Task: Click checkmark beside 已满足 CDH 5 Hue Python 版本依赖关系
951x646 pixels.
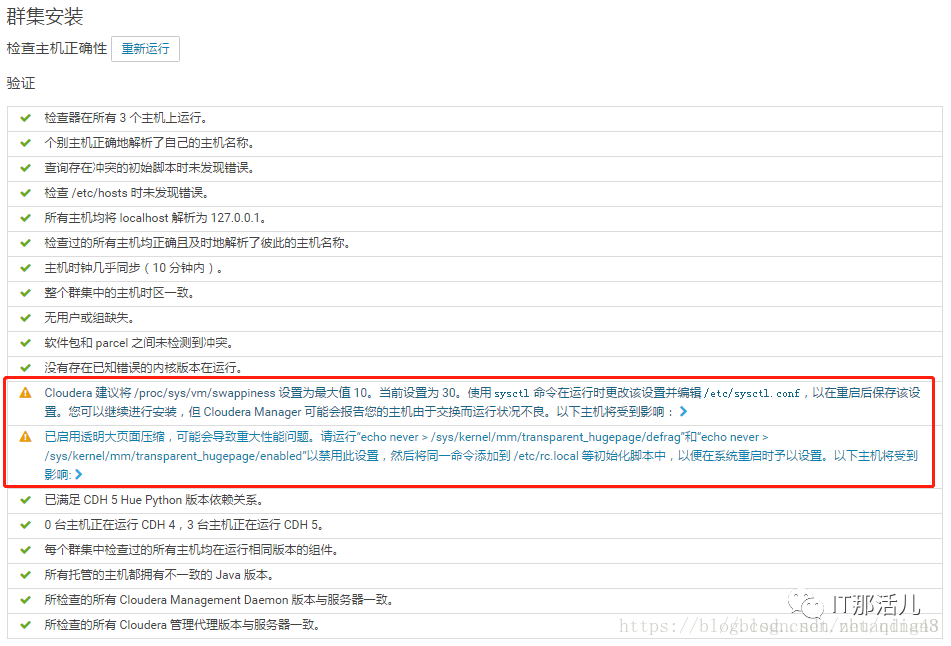Action: 25,500
